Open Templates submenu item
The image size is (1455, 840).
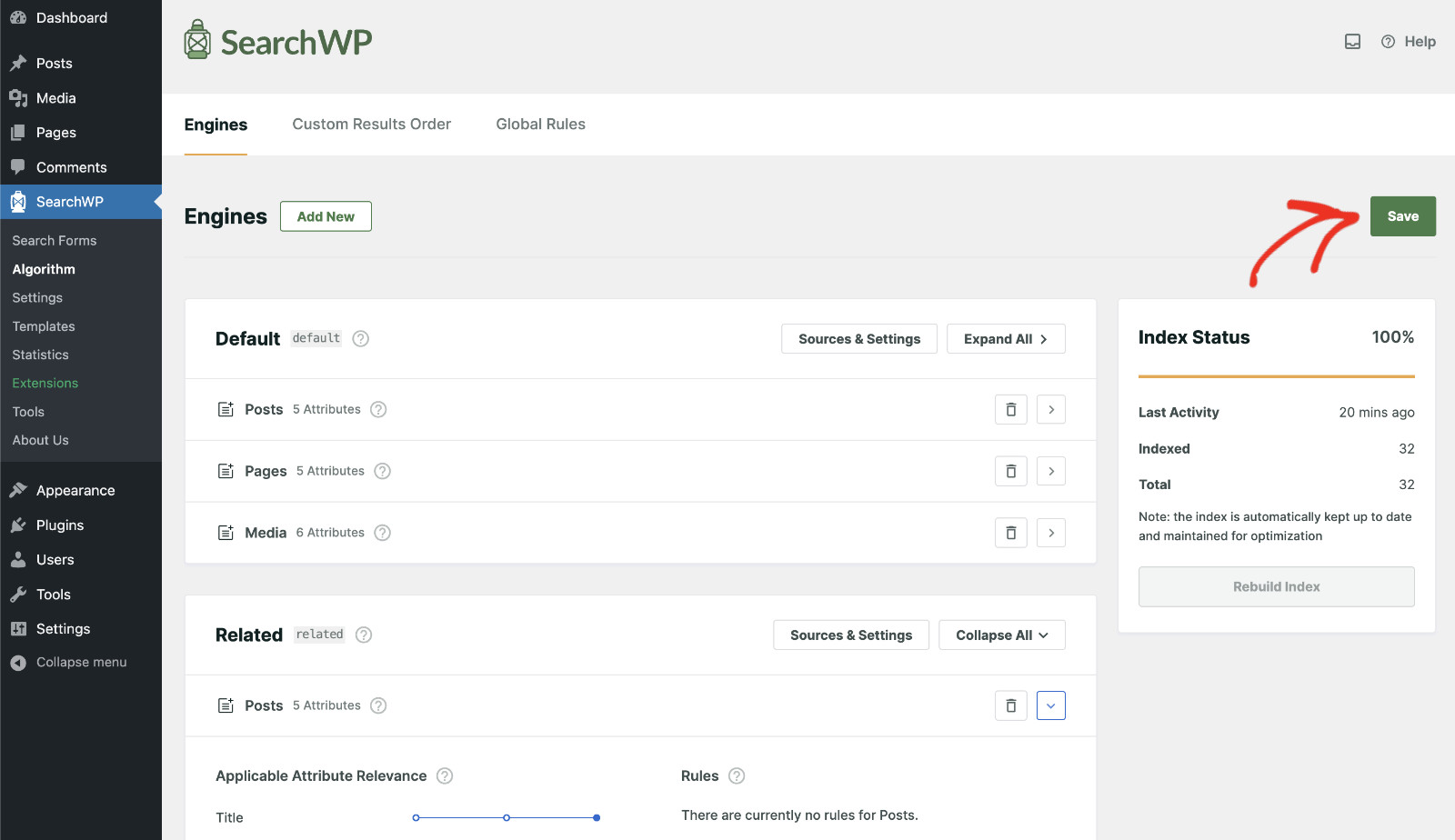[44, 326]
